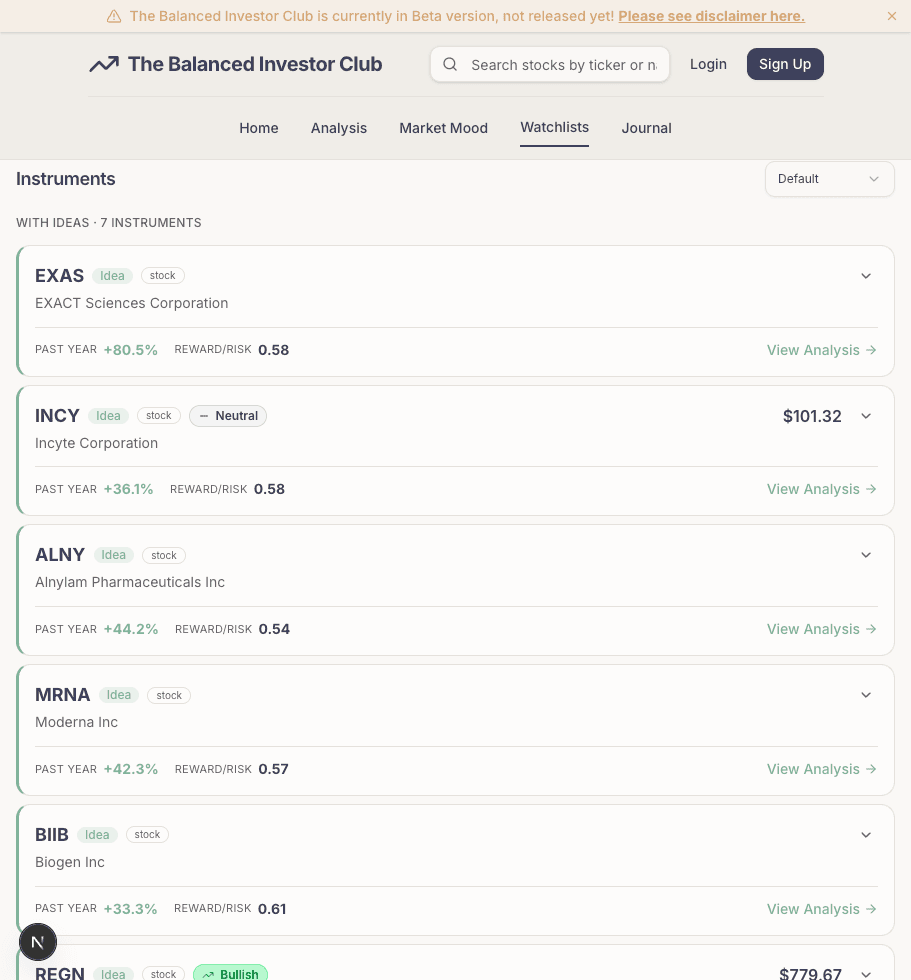Click the warning triangle icon in banner

[x=114, y=17]
